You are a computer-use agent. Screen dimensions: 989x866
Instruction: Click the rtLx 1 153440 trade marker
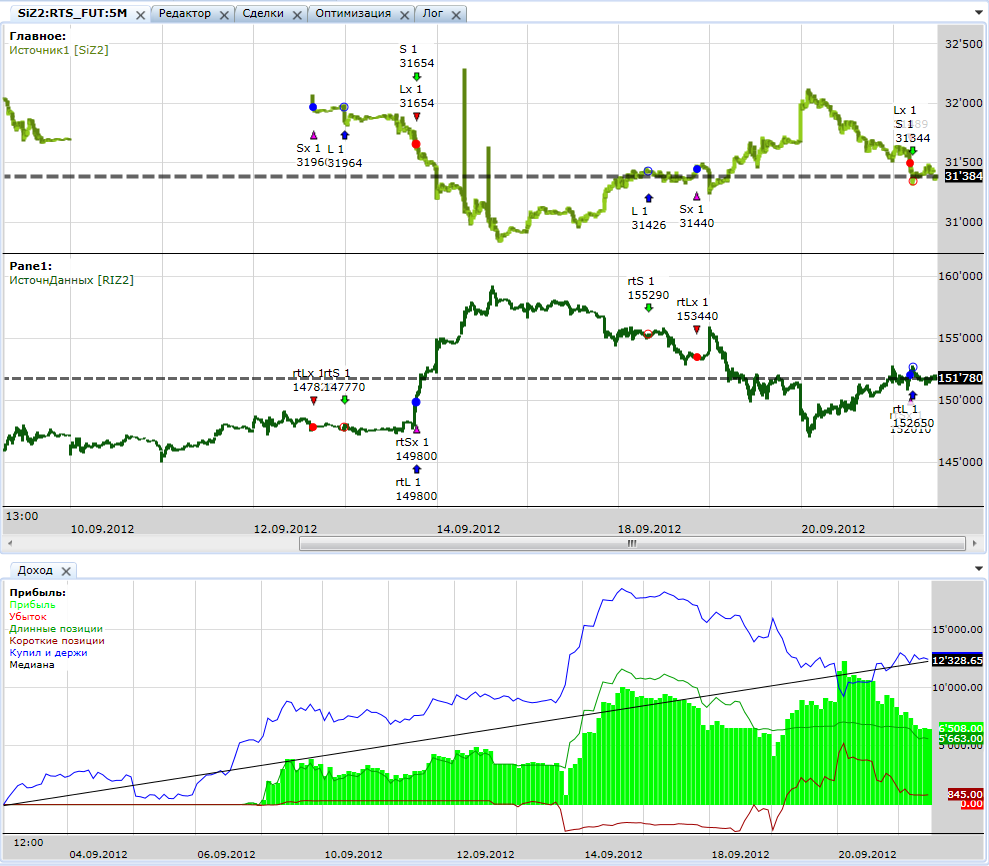pos(696,329)
